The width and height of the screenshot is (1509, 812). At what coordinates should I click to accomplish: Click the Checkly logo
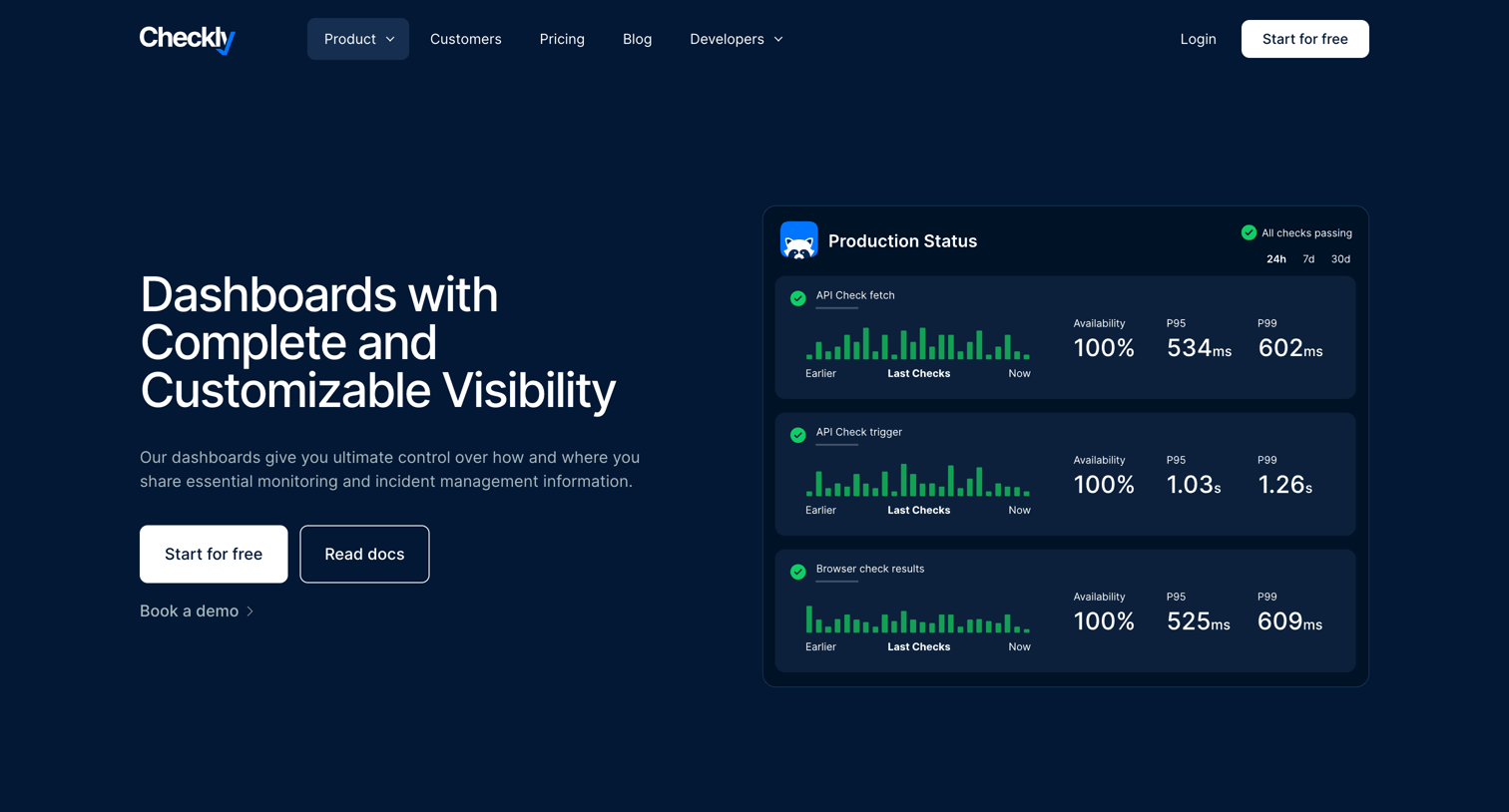coord(188,39)
